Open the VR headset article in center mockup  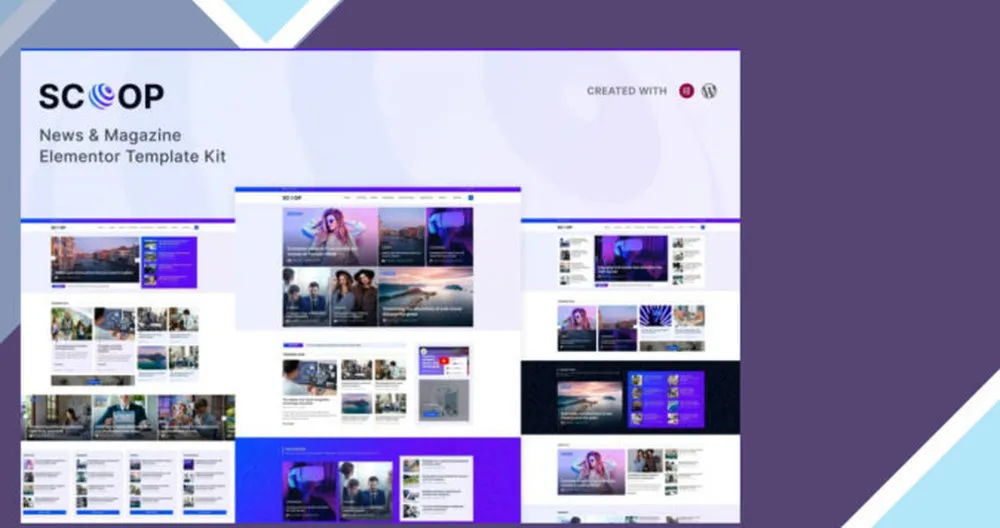tap(450, 237)
